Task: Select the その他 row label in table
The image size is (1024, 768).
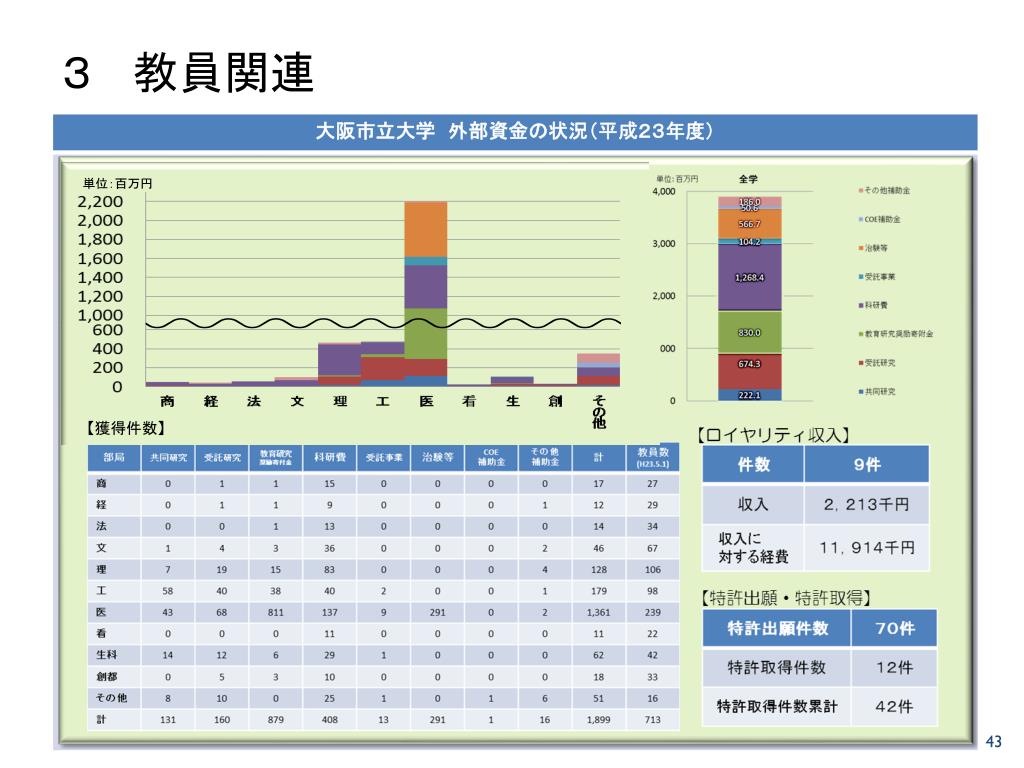Action: point(111,697)
